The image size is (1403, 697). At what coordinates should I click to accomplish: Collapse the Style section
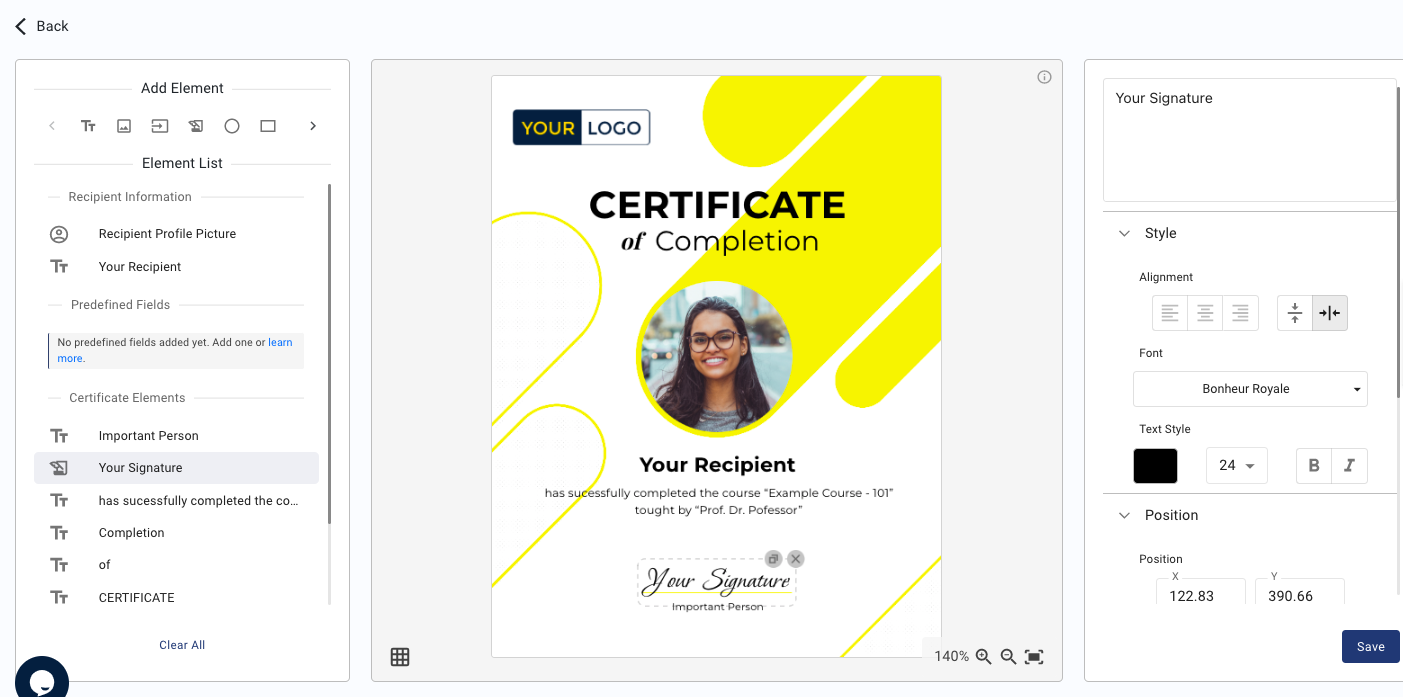[1124, 232]
